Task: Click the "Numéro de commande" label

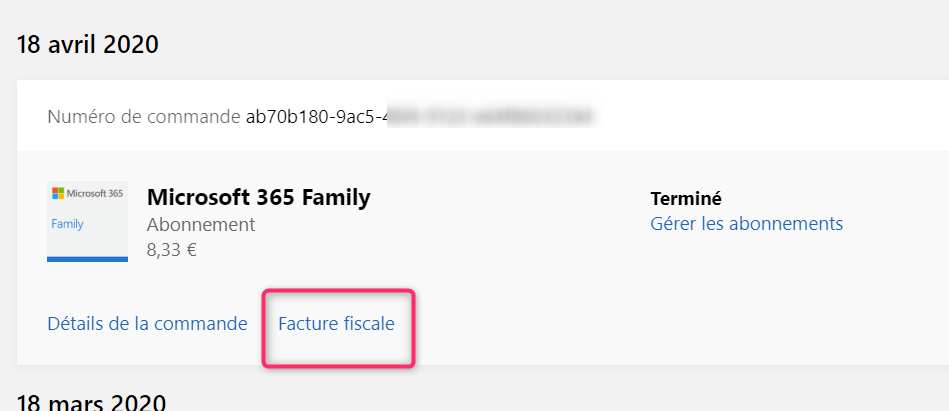Action: (x=143, y=117)
